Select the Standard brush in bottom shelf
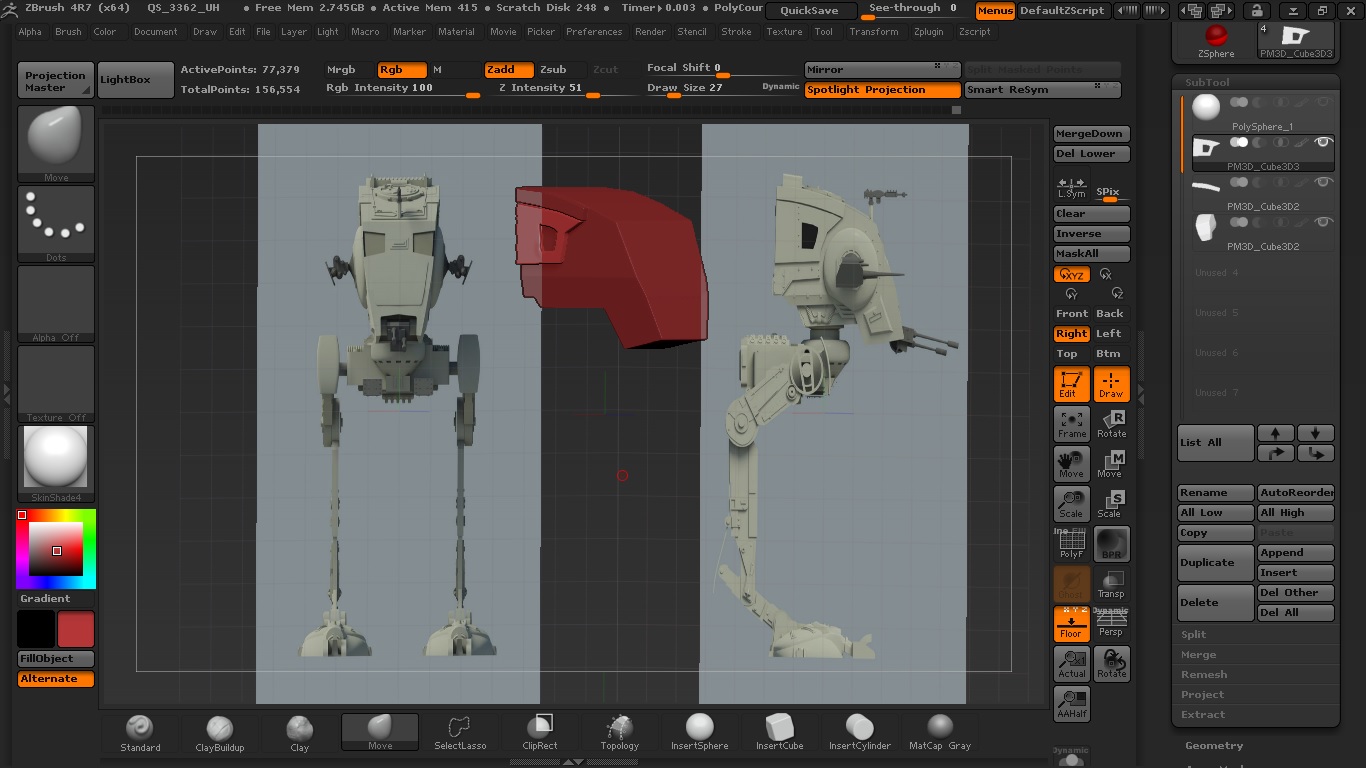 140,733
